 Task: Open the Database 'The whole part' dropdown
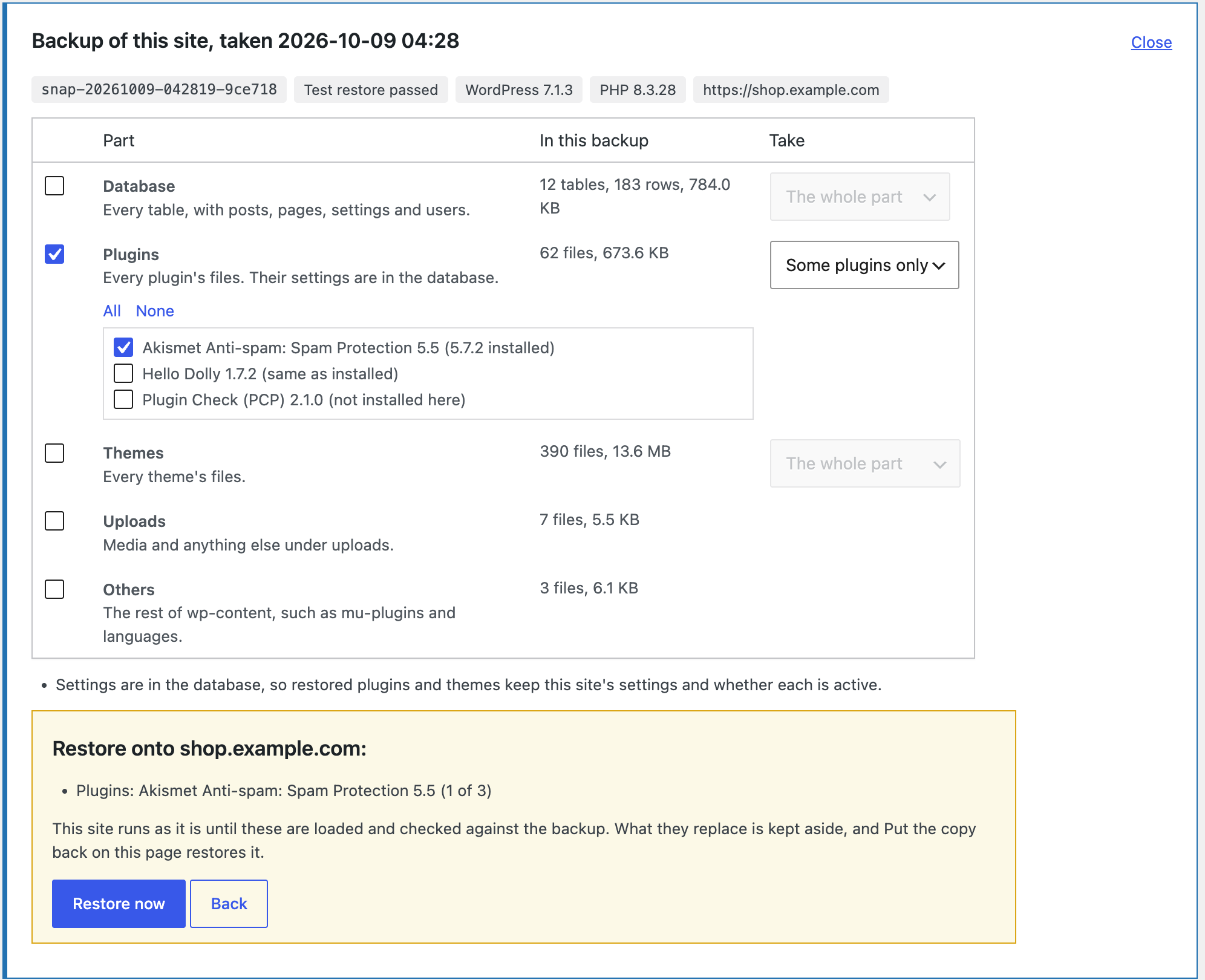tap(860, 197)
